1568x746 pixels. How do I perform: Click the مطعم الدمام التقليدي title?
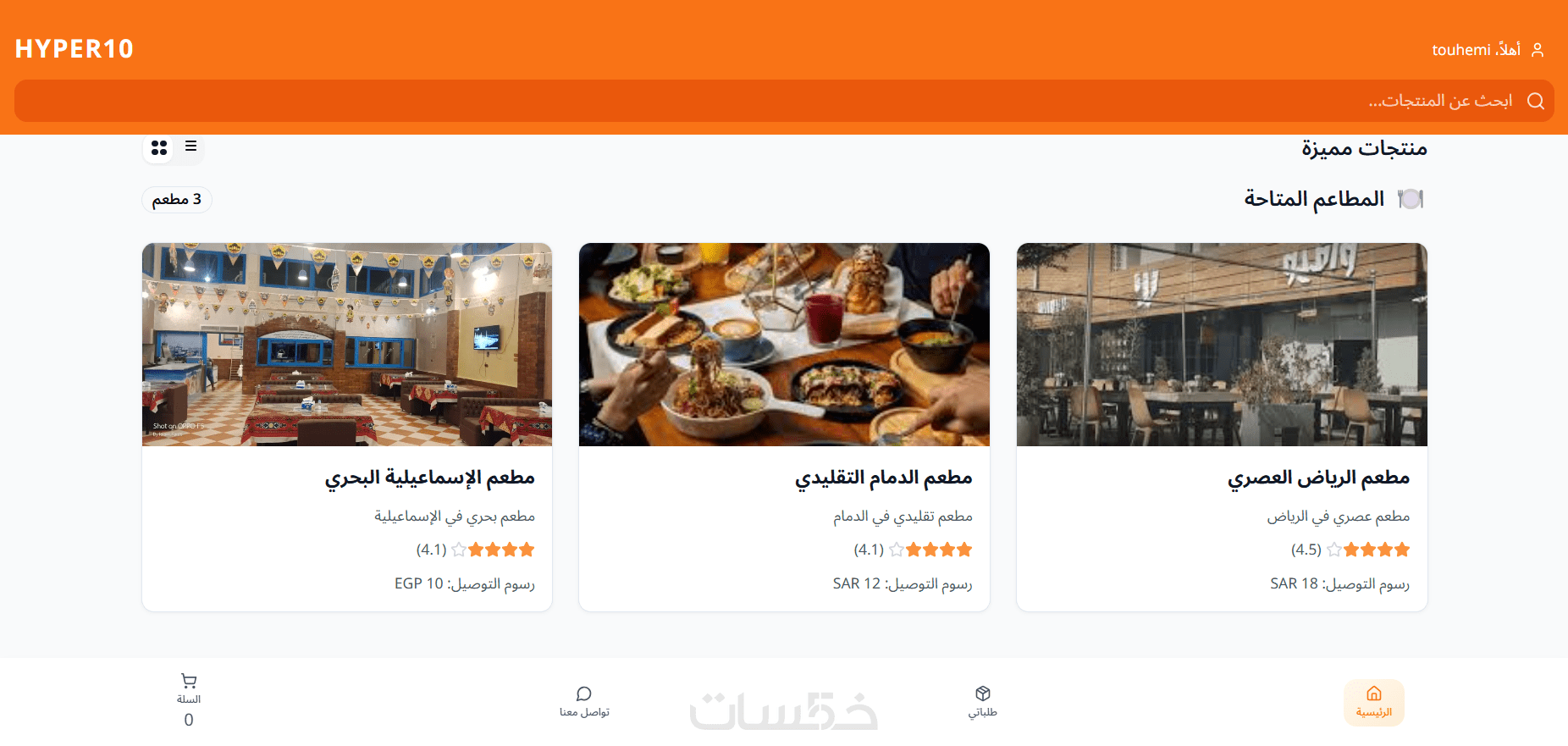tap(884, 478)
